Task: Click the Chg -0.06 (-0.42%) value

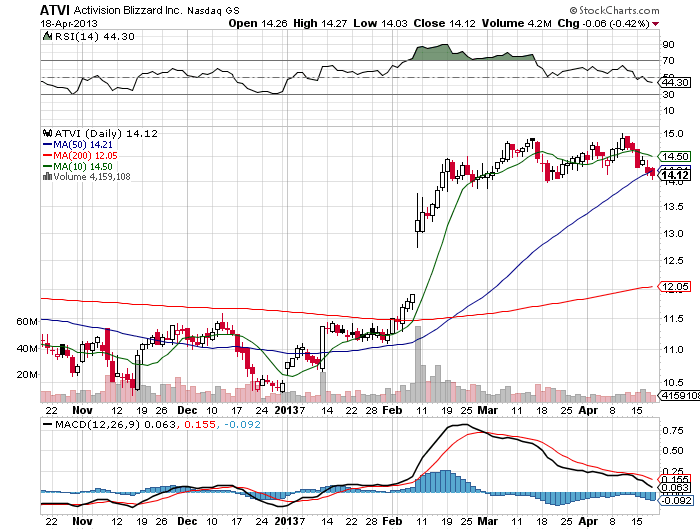Action: (x=603, y=23)
